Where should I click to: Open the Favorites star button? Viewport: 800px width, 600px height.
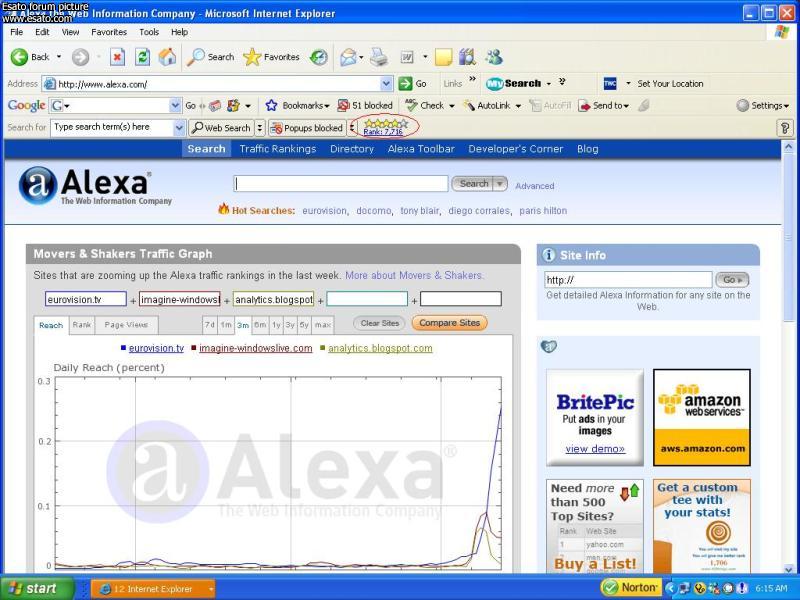tap(271, 57)
